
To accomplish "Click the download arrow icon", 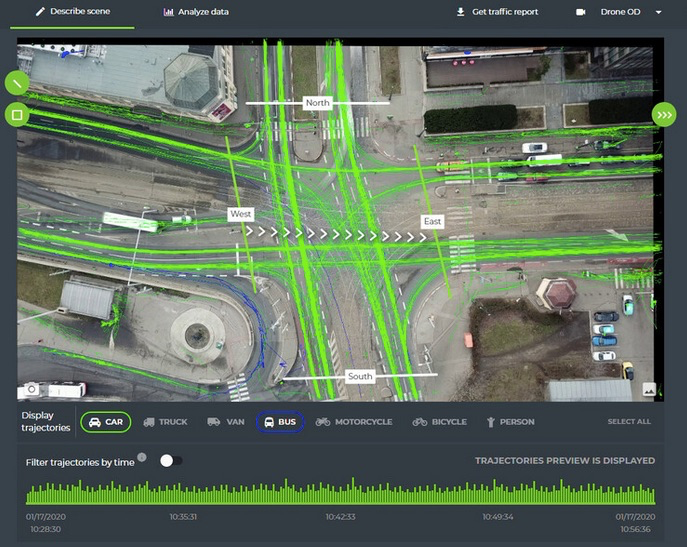I will click(460, 12).
